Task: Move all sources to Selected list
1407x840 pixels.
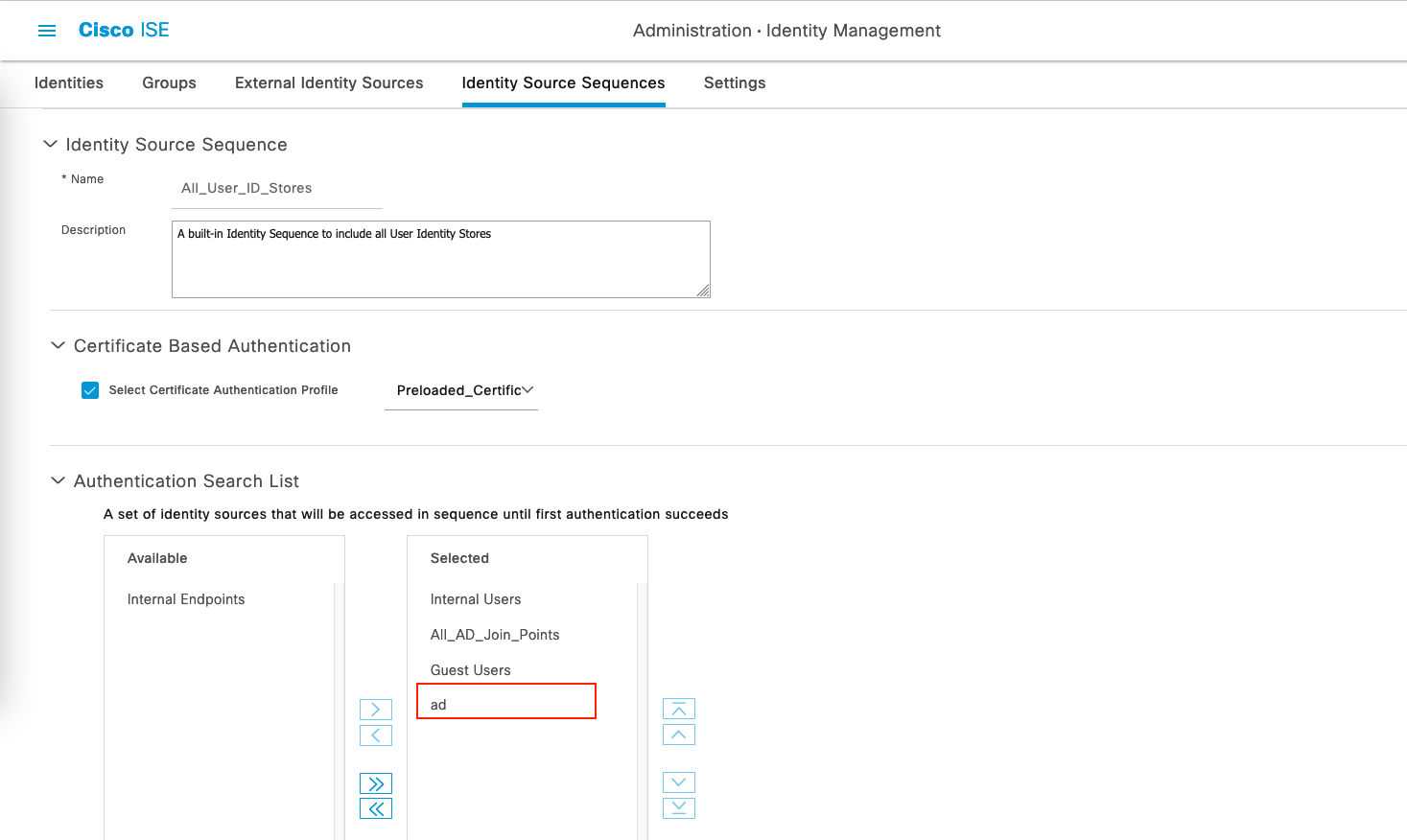Action: point(375,783)
